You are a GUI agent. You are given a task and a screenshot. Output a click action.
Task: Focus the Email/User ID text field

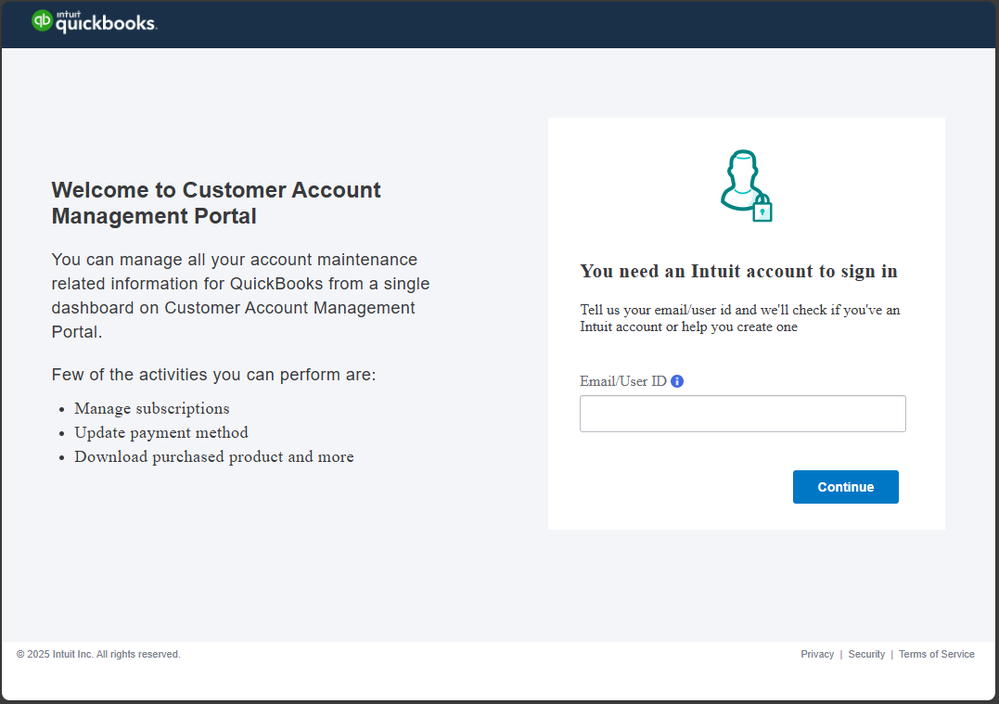pos(742,414)
